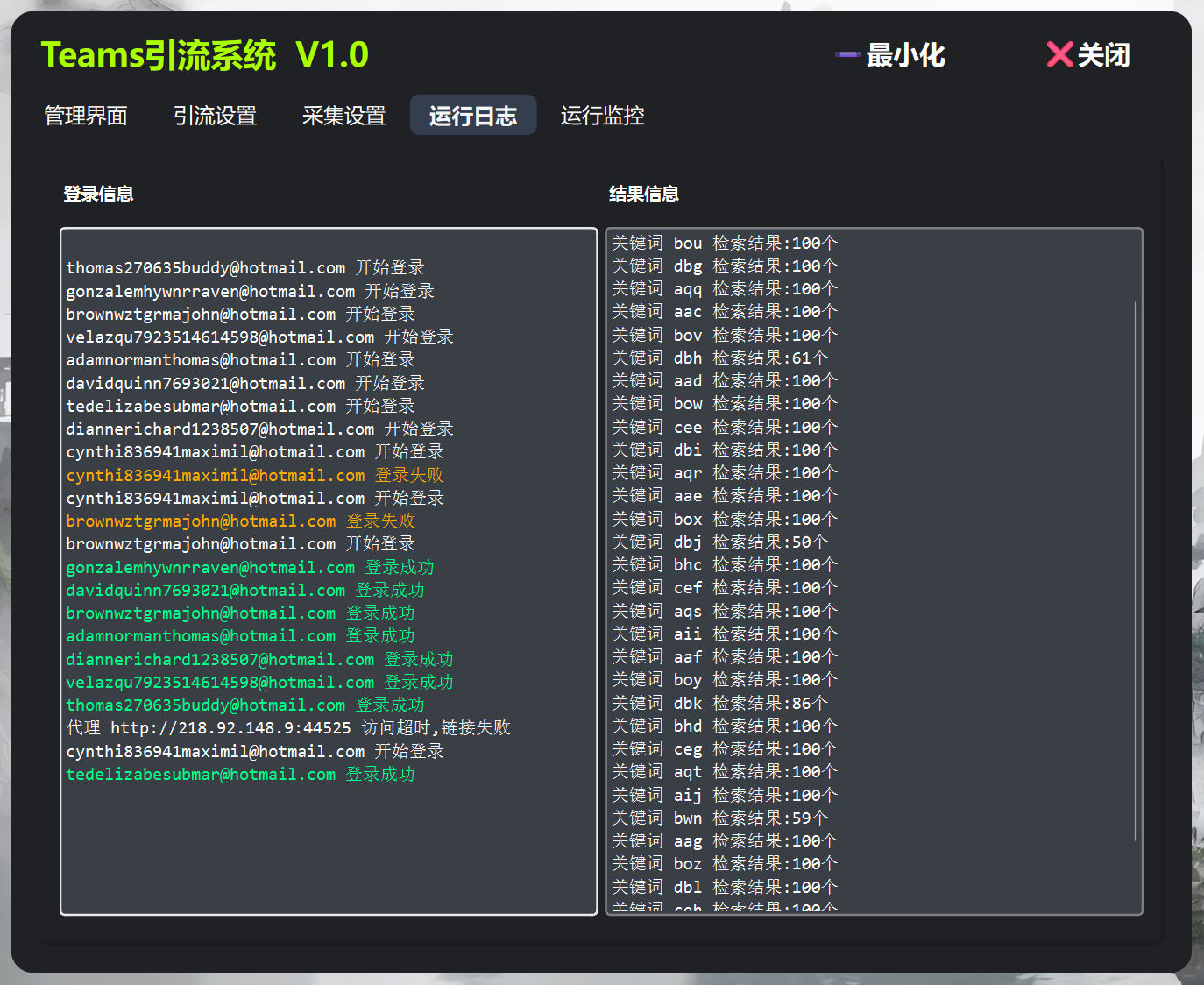Click the red X close icon
The height and width of the screenshot is (985, 1204).
click(x=1059, y=54)
